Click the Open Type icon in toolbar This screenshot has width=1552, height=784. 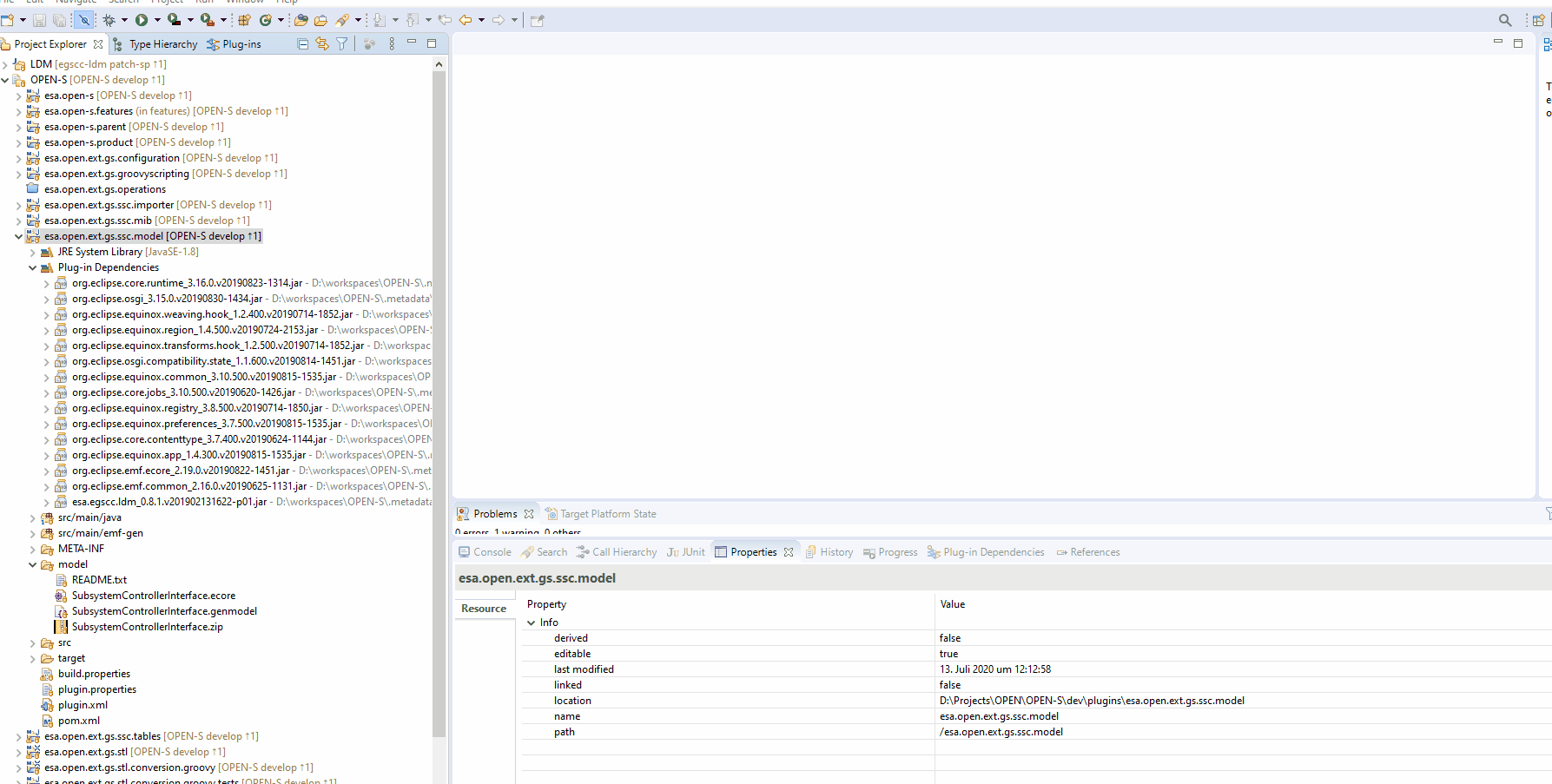(301, 20)
